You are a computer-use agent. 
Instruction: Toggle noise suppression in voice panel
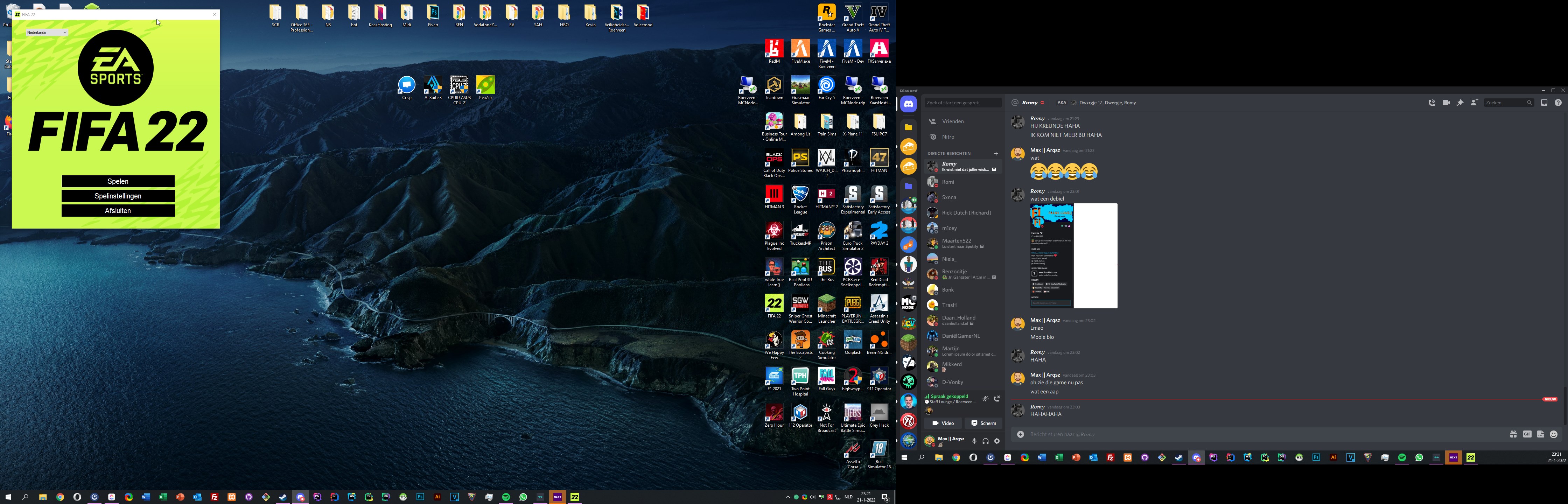point(985,399)
